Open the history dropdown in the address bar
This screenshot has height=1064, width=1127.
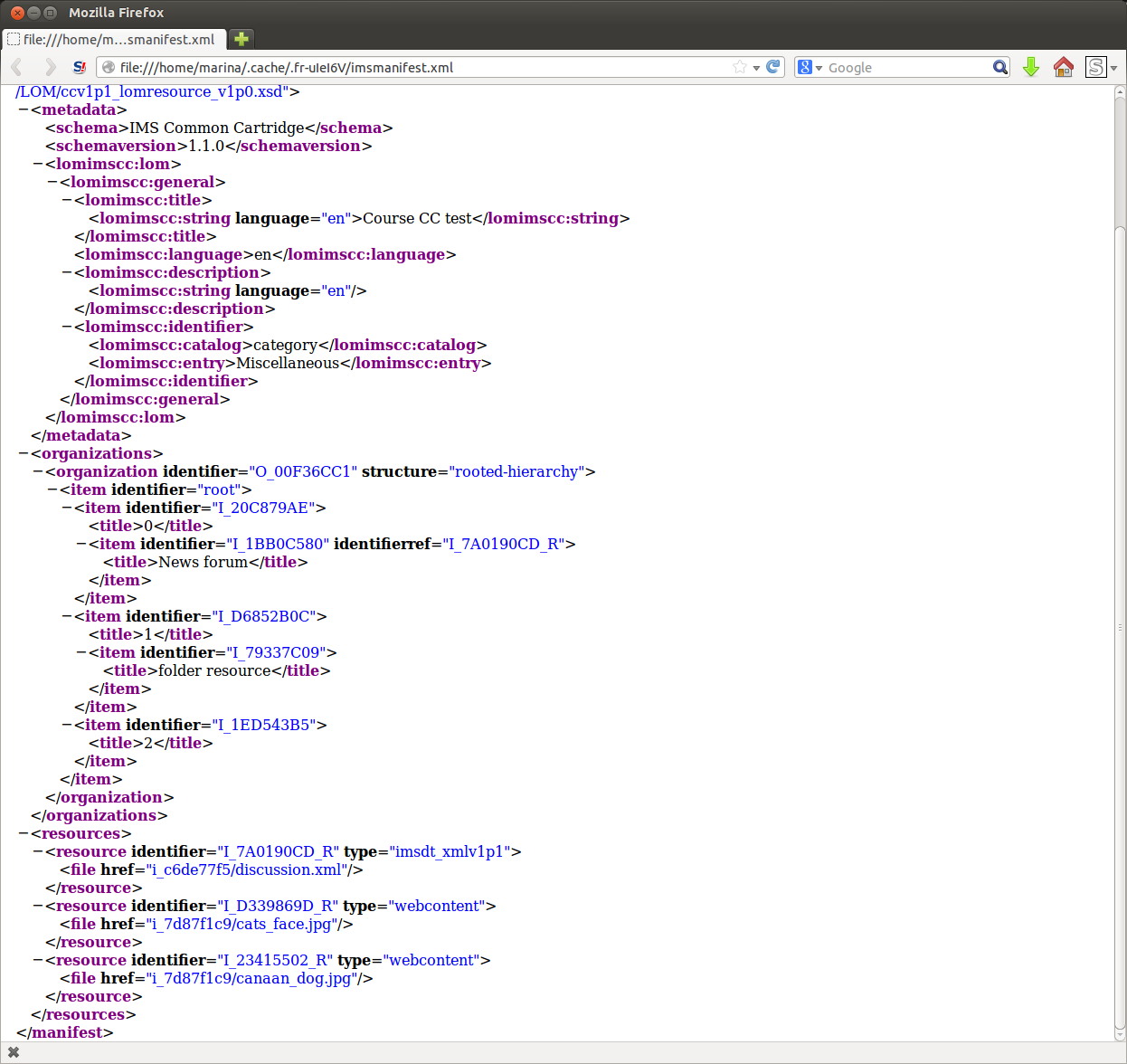[756, 68]
